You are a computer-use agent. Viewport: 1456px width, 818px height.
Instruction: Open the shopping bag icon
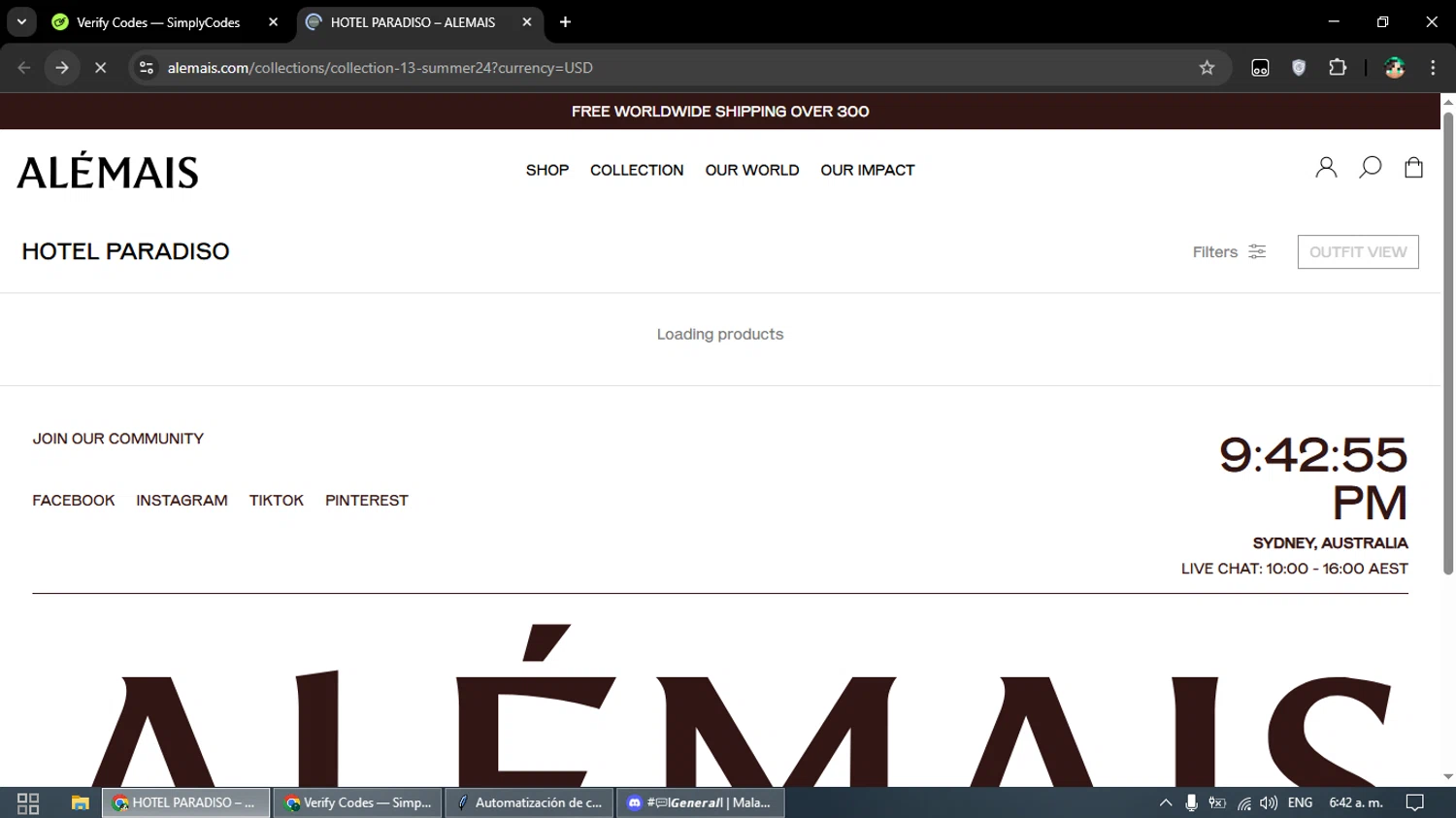(1414, 168)
